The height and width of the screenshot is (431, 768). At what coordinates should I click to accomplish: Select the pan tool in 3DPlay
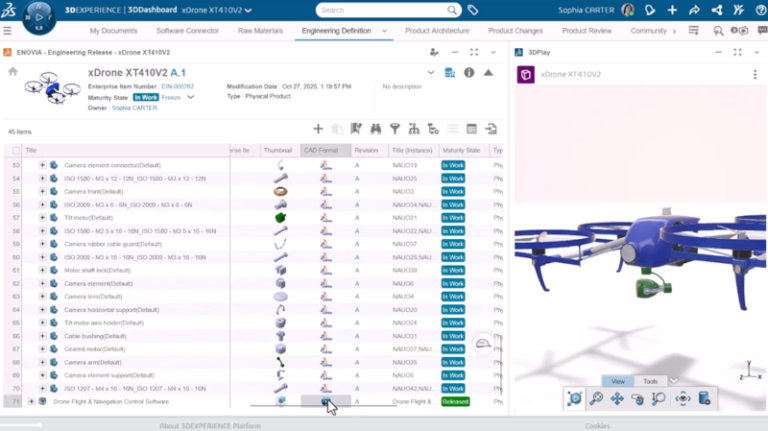[x=617, y=399]
